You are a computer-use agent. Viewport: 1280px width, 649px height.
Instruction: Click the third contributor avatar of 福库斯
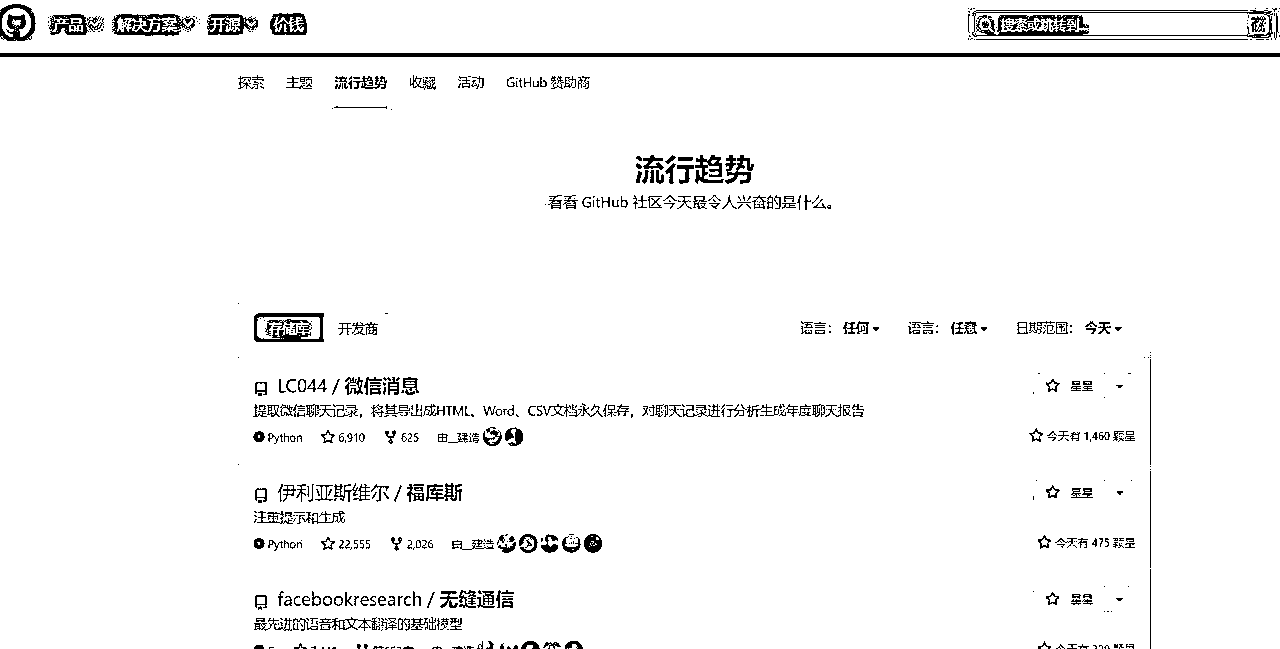click(x=550, y=544)
